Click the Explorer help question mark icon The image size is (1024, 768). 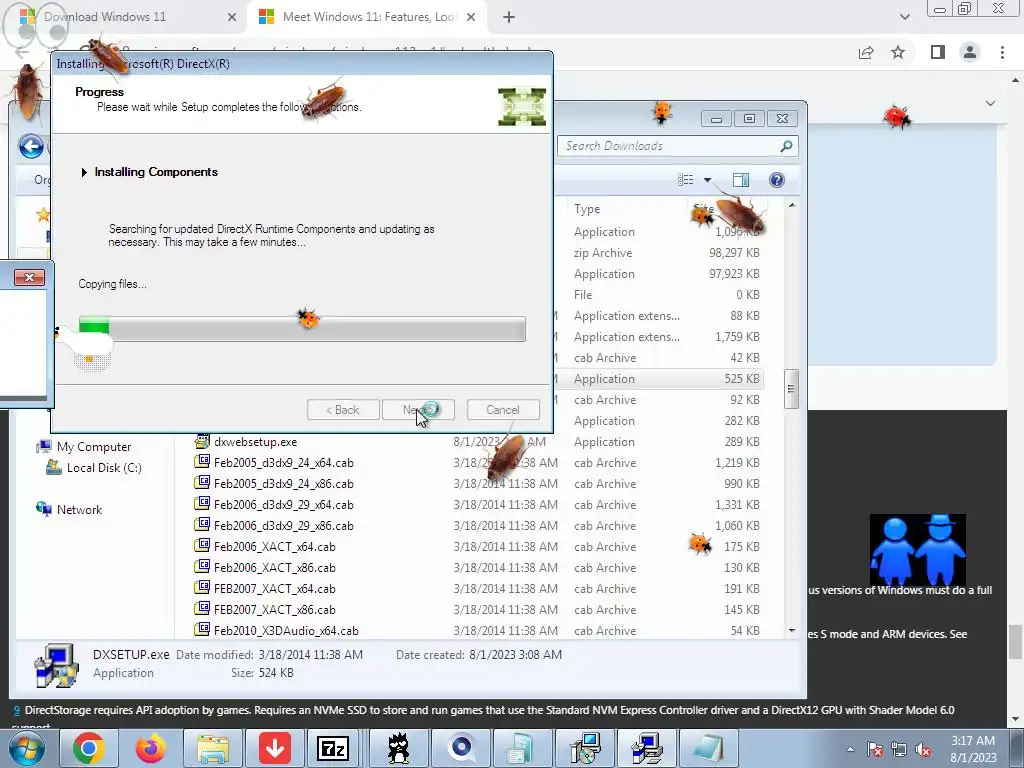click(776, 180)
